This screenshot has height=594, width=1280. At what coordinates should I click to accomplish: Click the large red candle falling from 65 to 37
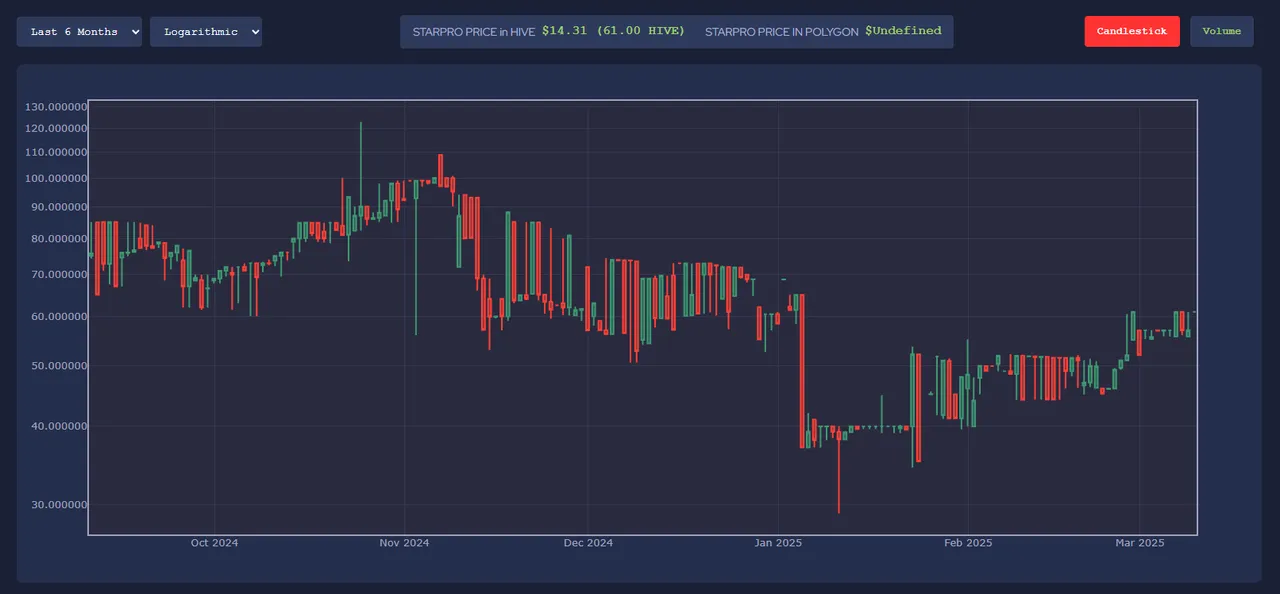pos(802,370)
